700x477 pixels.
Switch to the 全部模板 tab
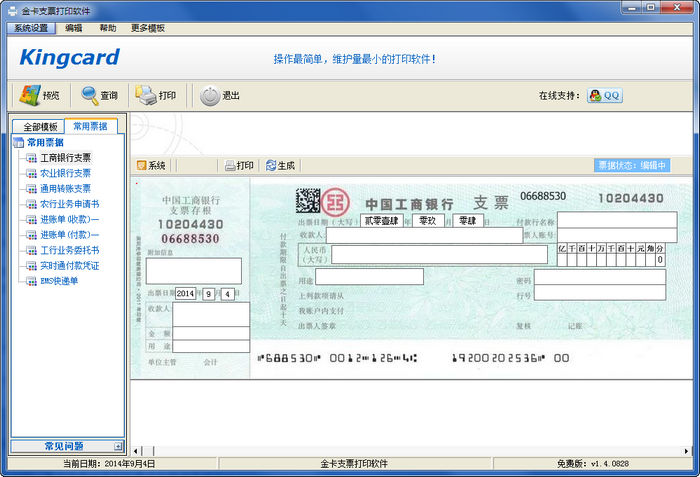coord(40,127)
